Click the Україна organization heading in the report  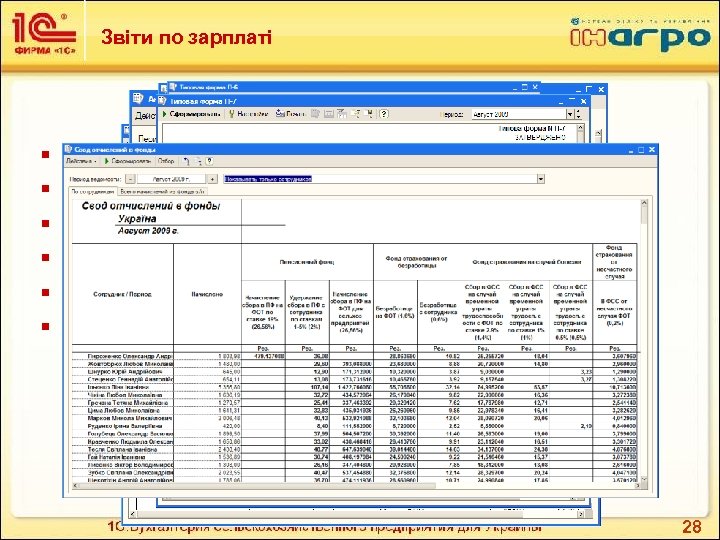click(x=137, y=219)
